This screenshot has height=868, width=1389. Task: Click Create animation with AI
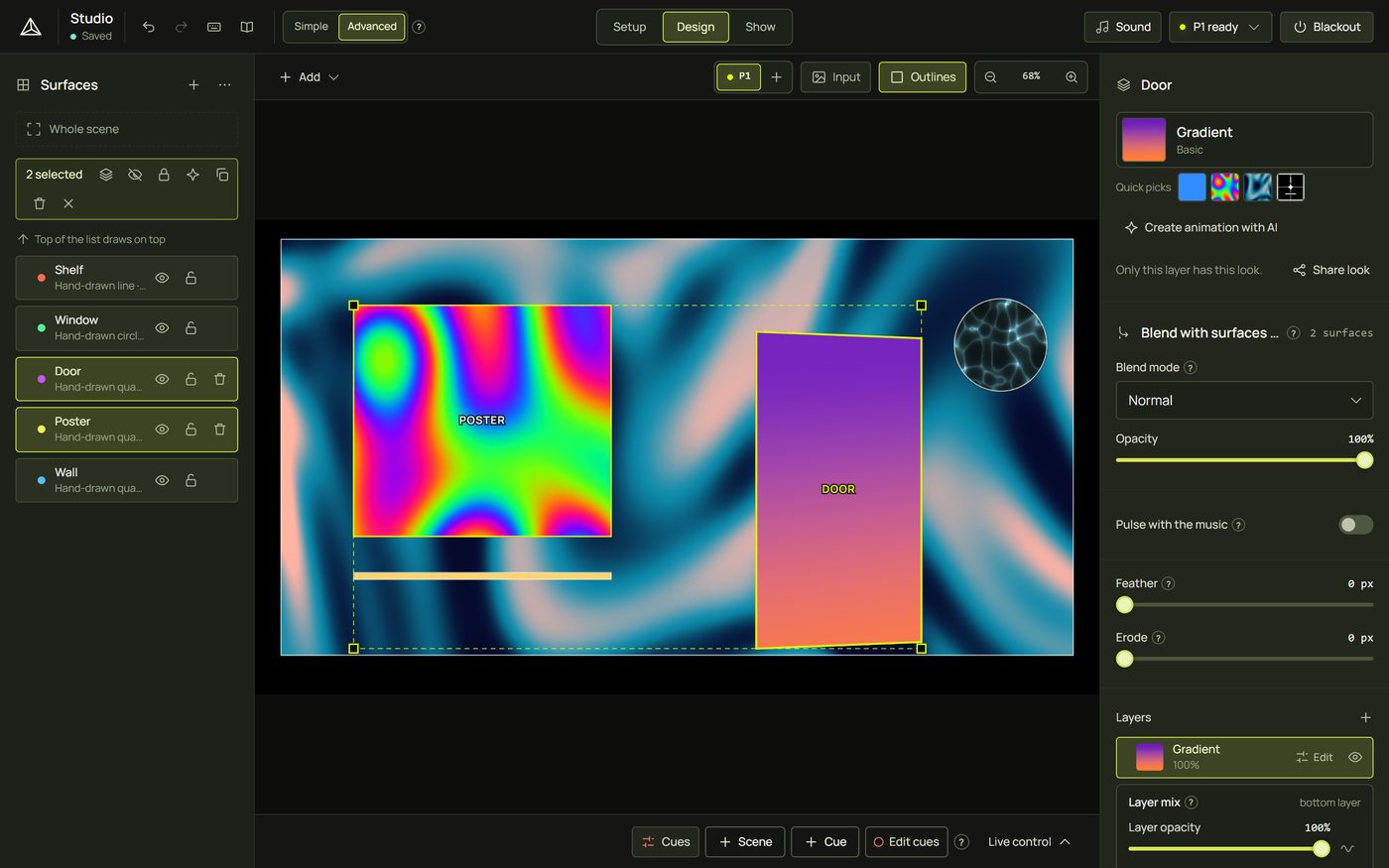1200,227
